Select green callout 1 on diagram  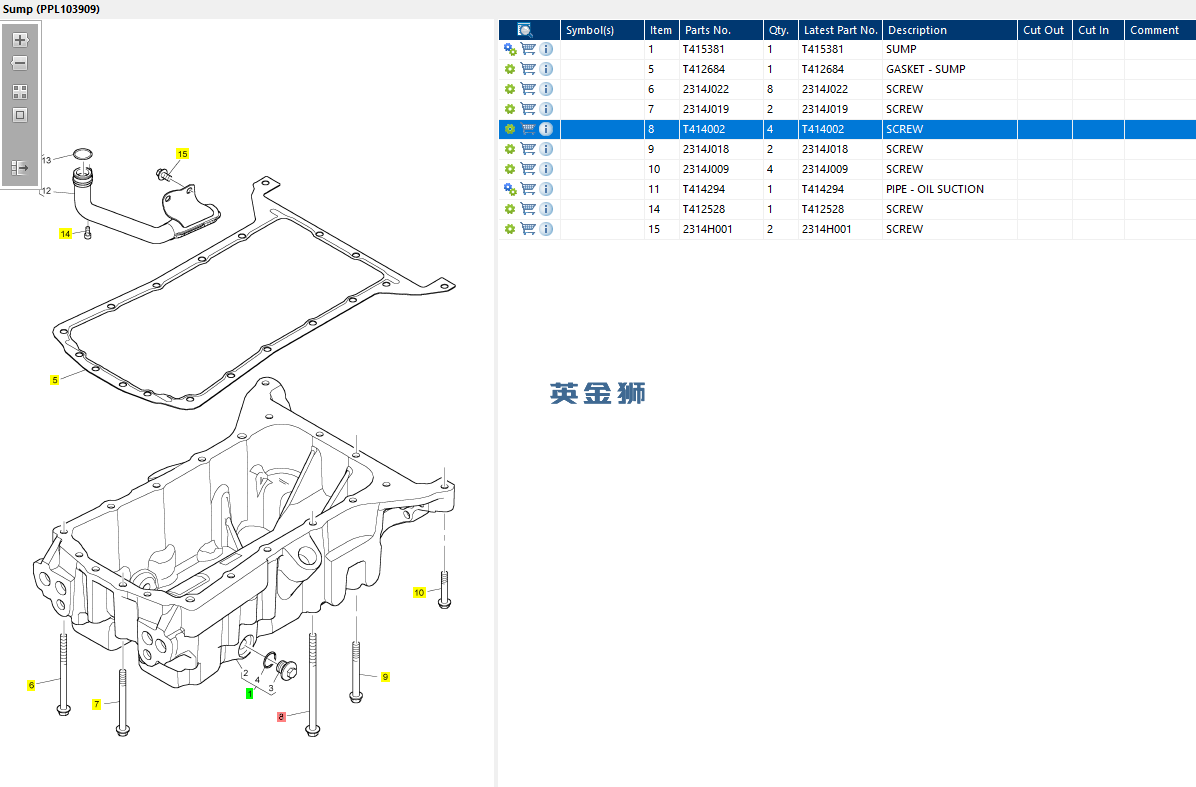249,694
